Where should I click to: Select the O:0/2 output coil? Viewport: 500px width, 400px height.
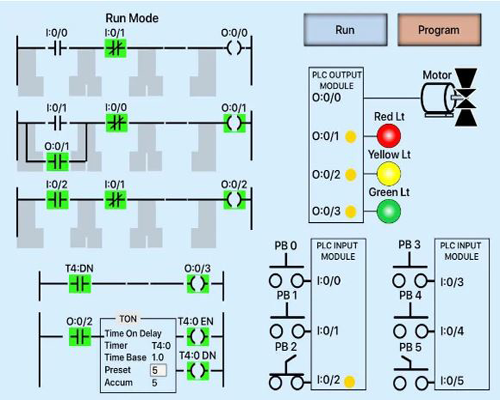[235, 200]
